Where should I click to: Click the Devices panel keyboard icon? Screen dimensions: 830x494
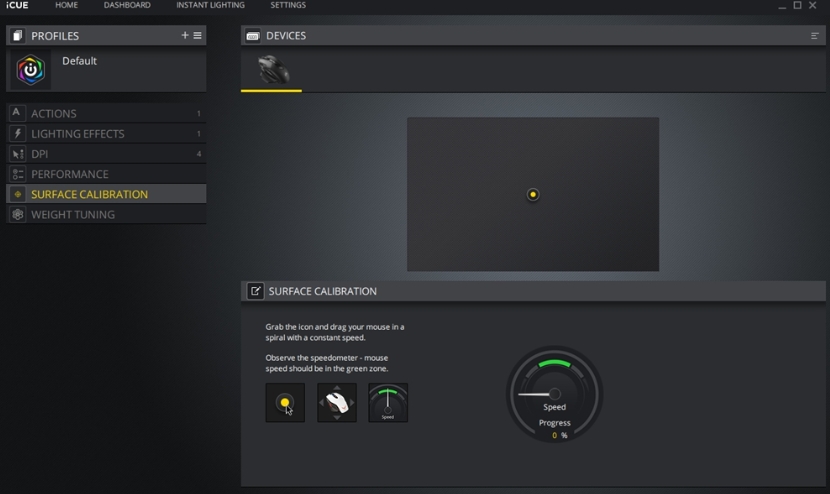[253, 35]
